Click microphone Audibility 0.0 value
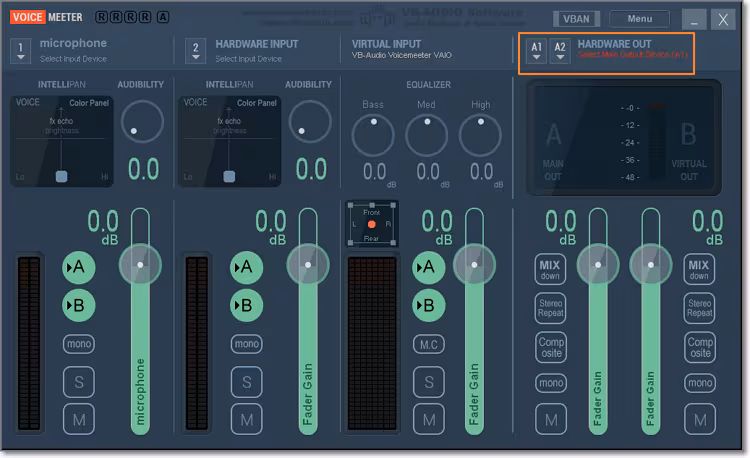The height and width of the screenshot is (458, 750). click(x=143, y=169)
